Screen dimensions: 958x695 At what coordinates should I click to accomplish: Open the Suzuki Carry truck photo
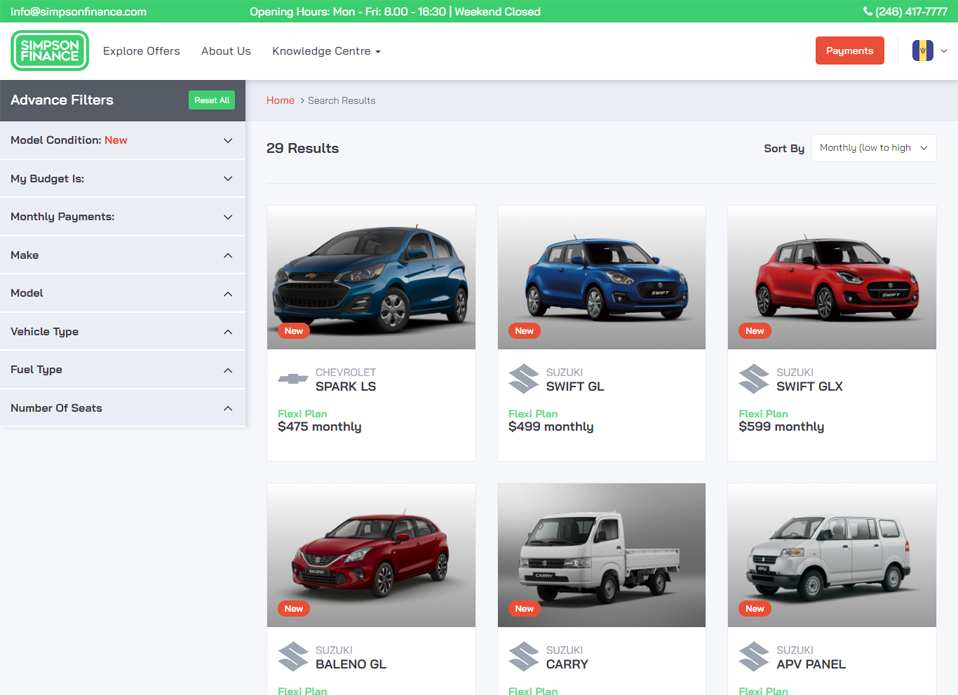[x=601, y=555]
